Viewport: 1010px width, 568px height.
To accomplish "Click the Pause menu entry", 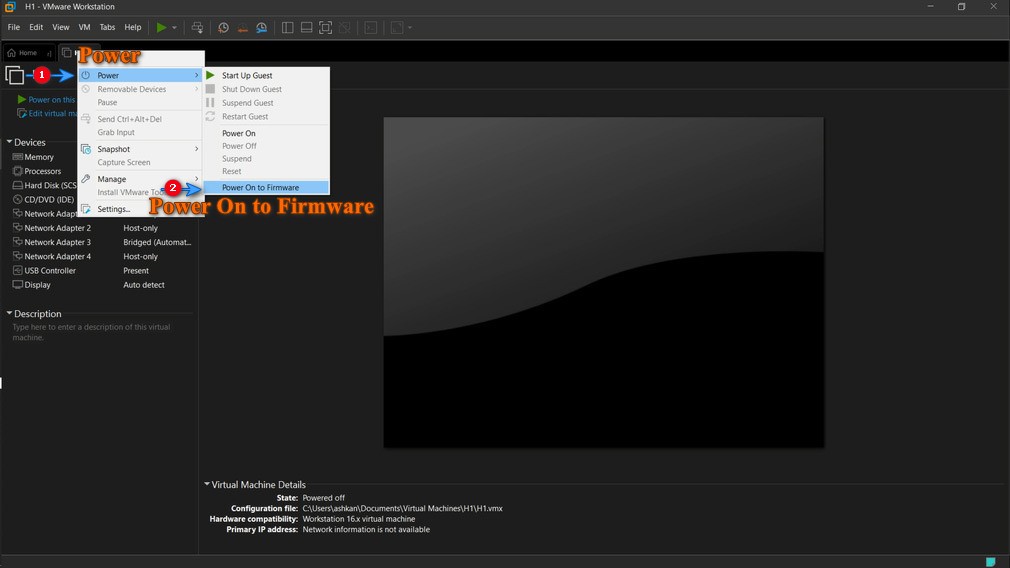I will click(140, 102).
